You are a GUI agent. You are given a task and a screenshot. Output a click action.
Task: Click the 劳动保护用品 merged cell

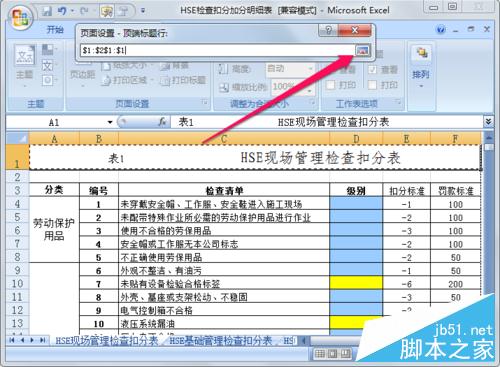tap(54, 230)
